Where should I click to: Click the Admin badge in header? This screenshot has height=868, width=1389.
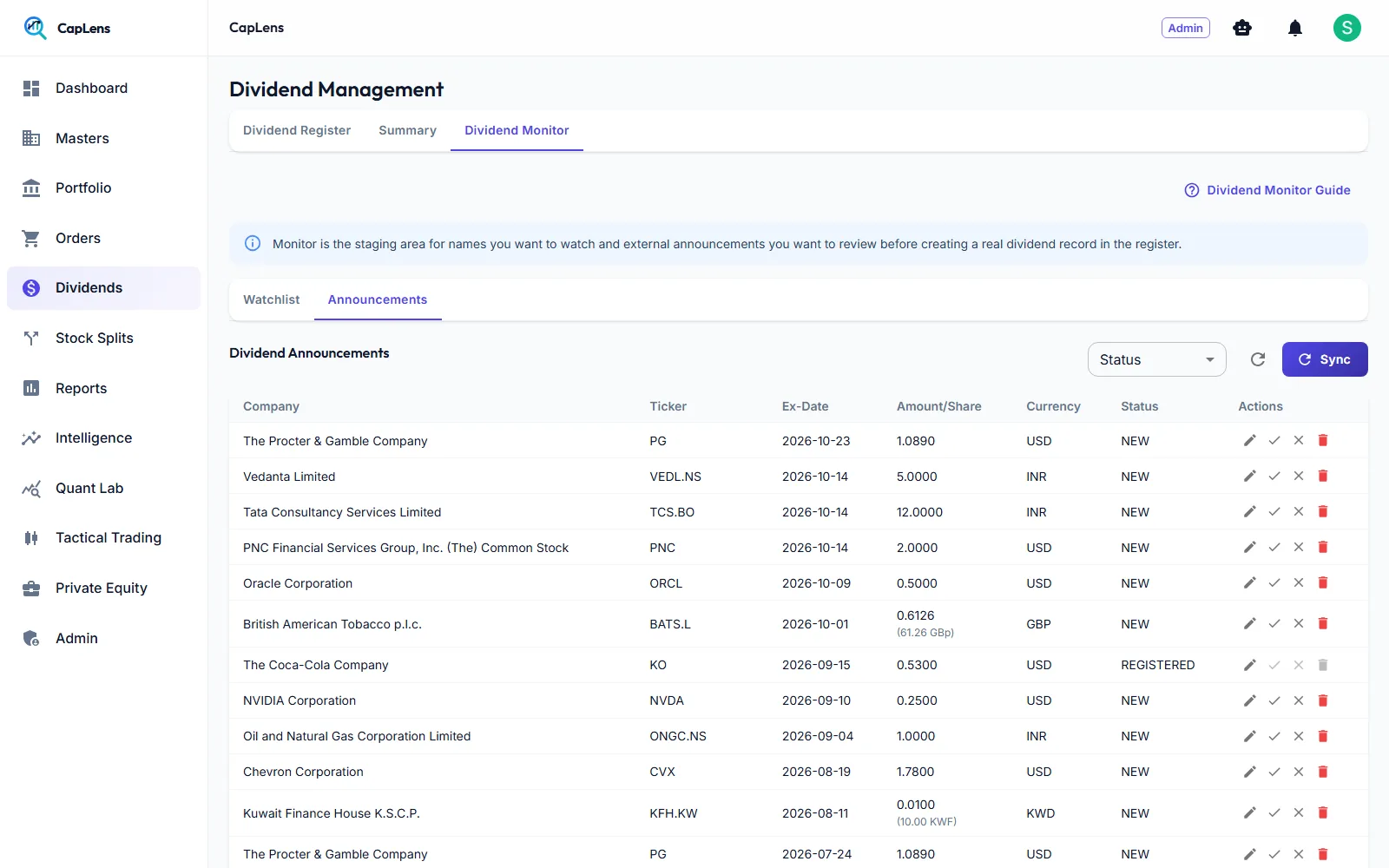(1185, 28)
